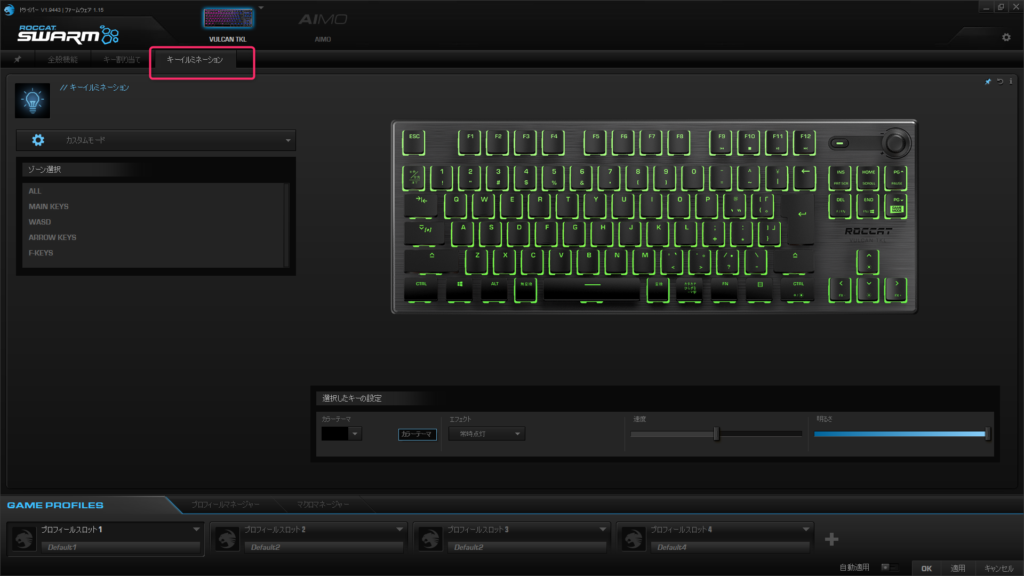Click the light bulb illumination icon
Viewport: 1024px width, 576px height.
[x=32, y=101]
